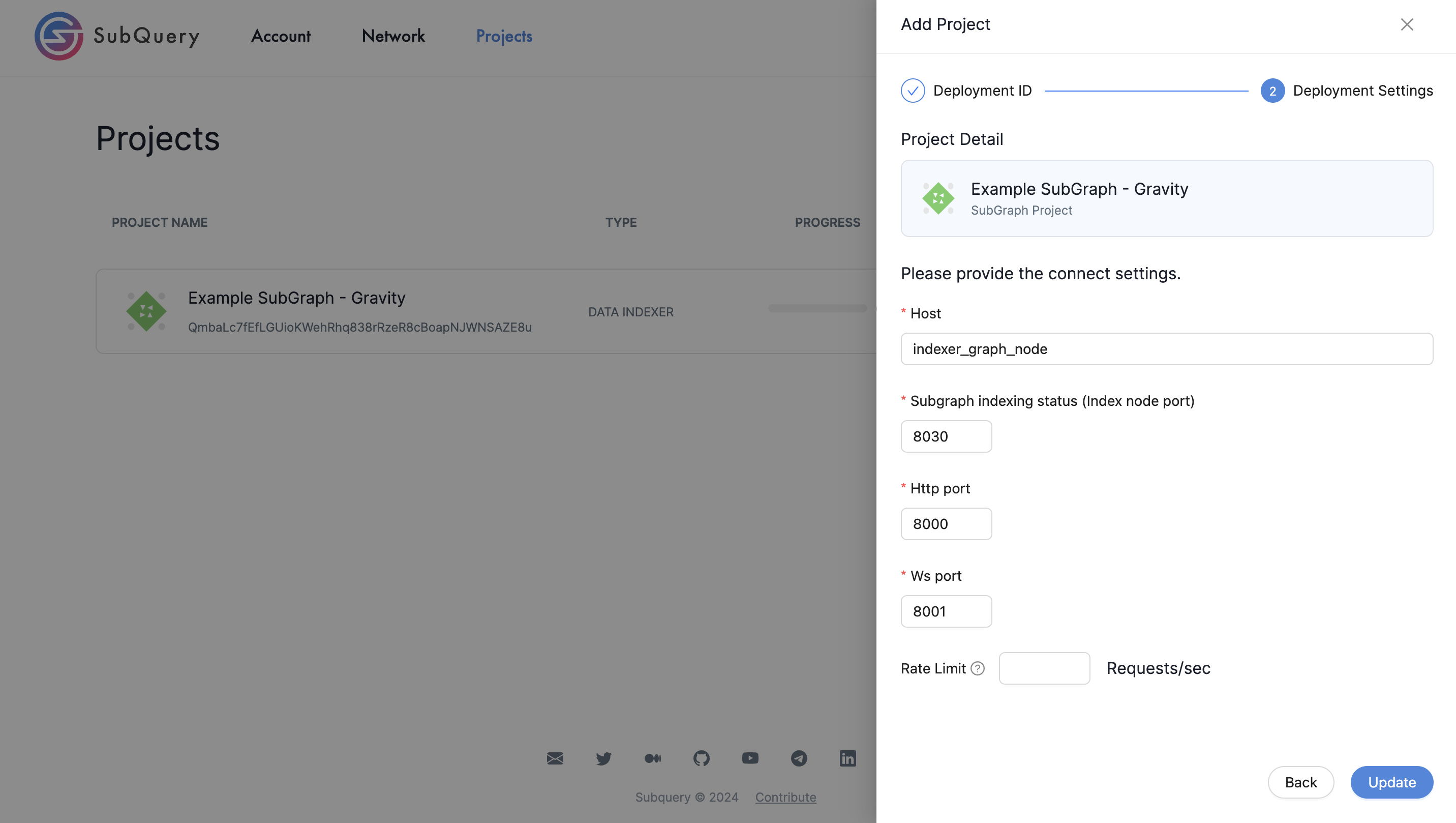Select the Projects tab in navigation
1456x823 pixels.
504,36
